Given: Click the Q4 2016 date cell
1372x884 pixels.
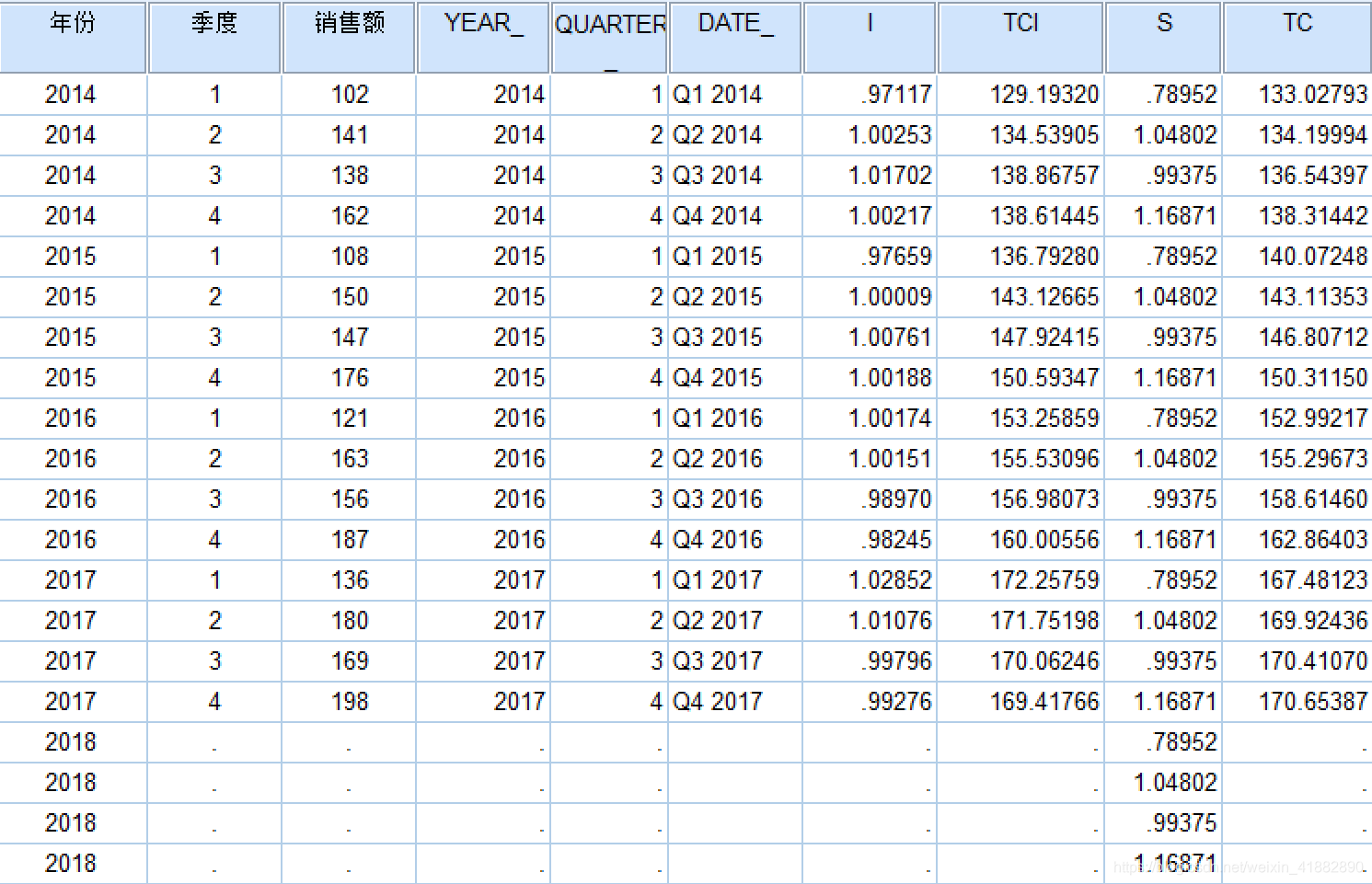Looking at the screenshot, I should 735,540.
